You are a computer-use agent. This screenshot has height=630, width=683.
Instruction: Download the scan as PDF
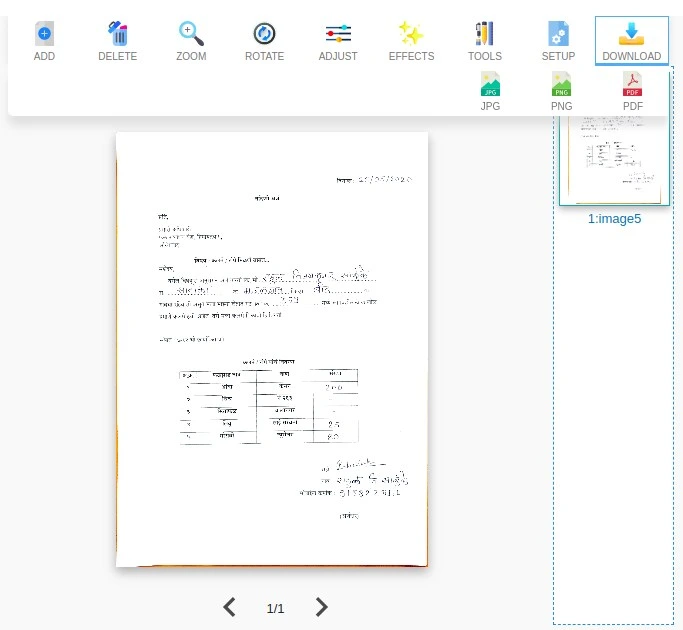click(x=633, y=91)
